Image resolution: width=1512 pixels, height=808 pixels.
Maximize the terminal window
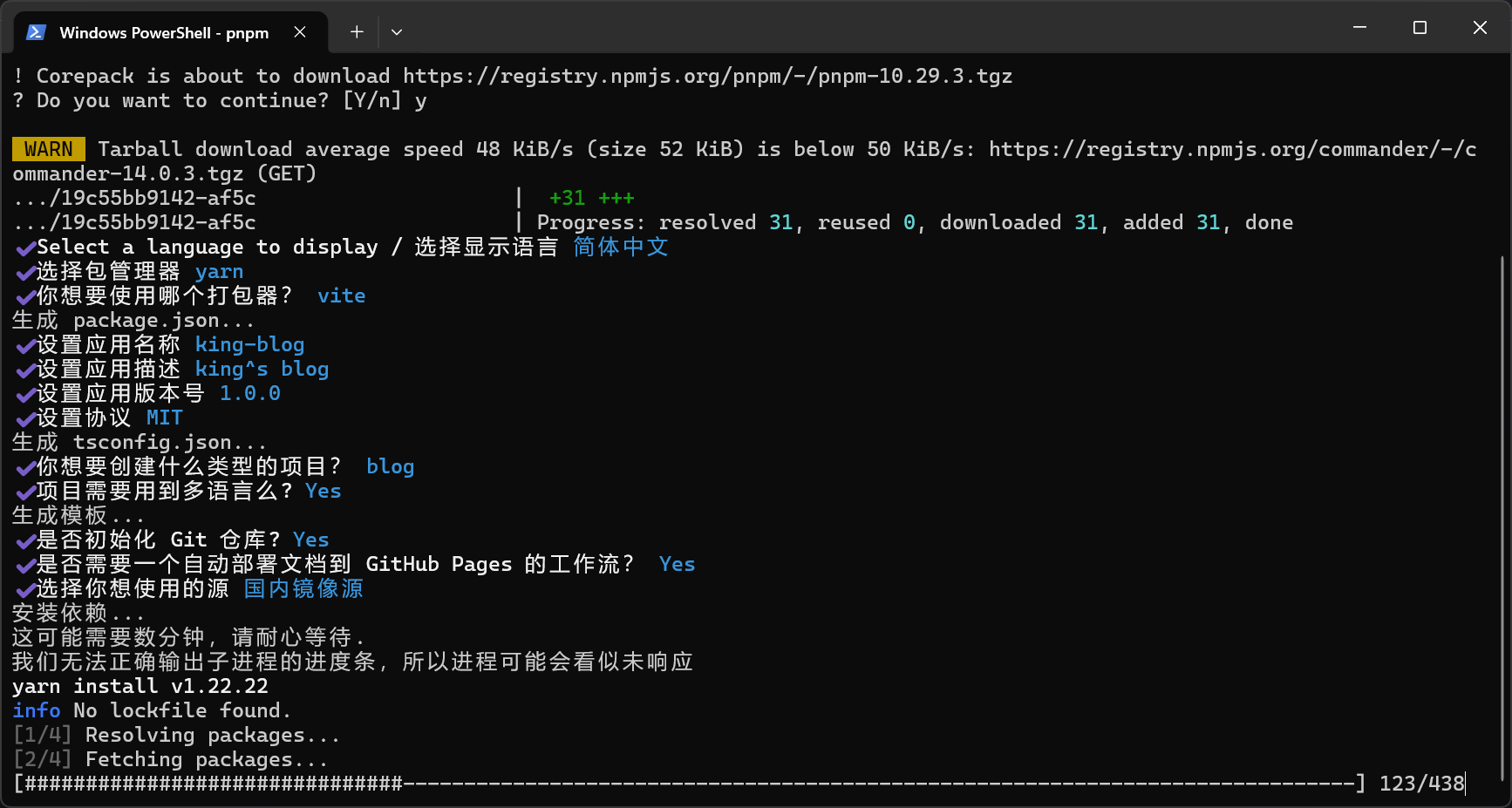point(1420,28)
